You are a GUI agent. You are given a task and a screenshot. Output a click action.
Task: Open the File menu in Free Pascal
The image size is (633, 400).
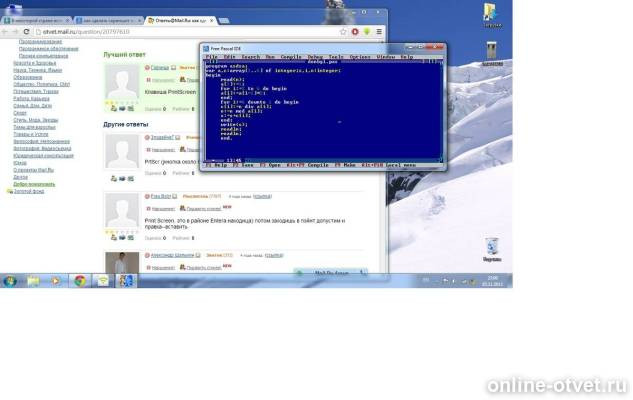(212, 57)
